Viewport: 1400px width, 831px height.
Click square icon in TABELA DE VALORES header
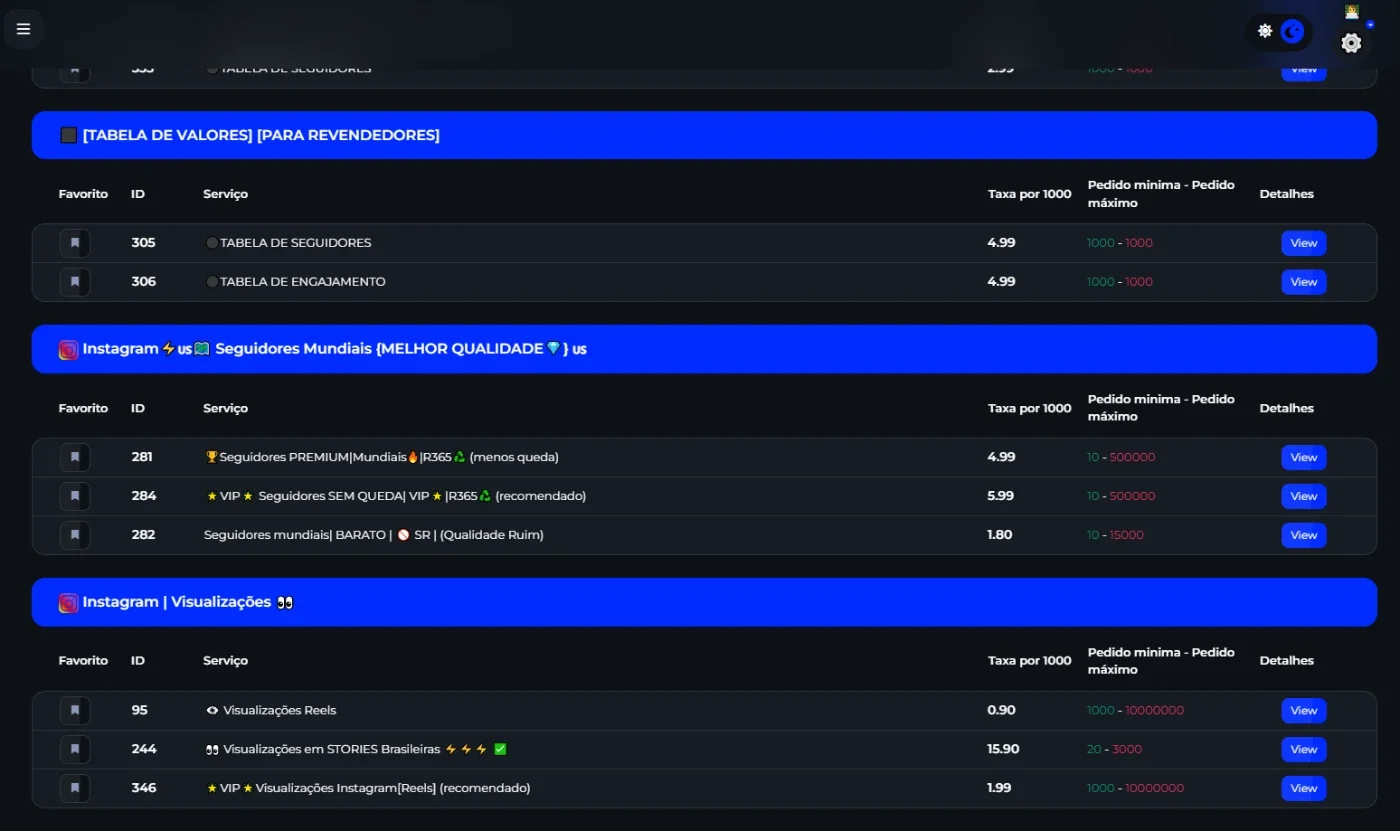(68, 135)
